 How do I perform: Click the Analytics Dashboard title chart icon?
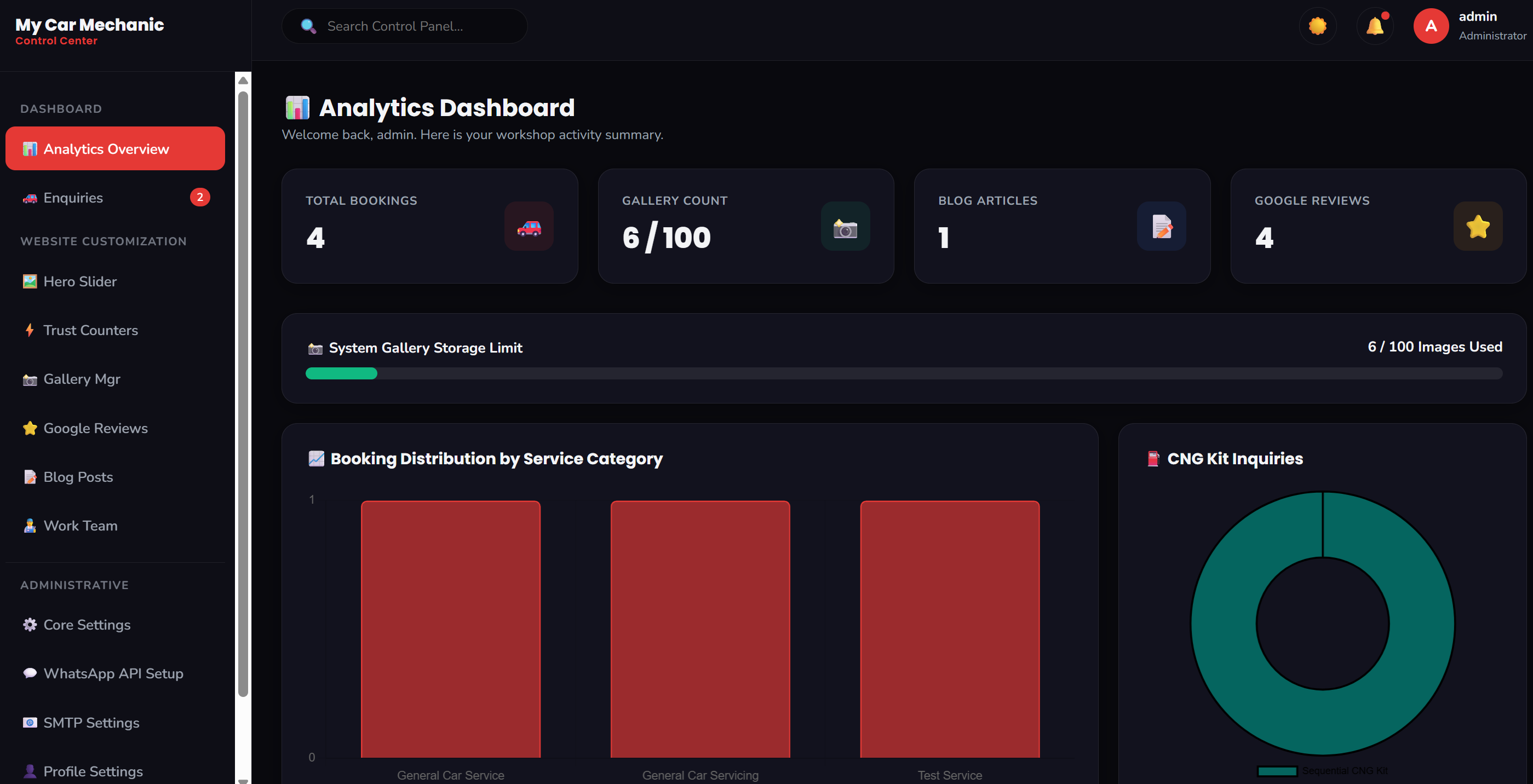[297, 108]
